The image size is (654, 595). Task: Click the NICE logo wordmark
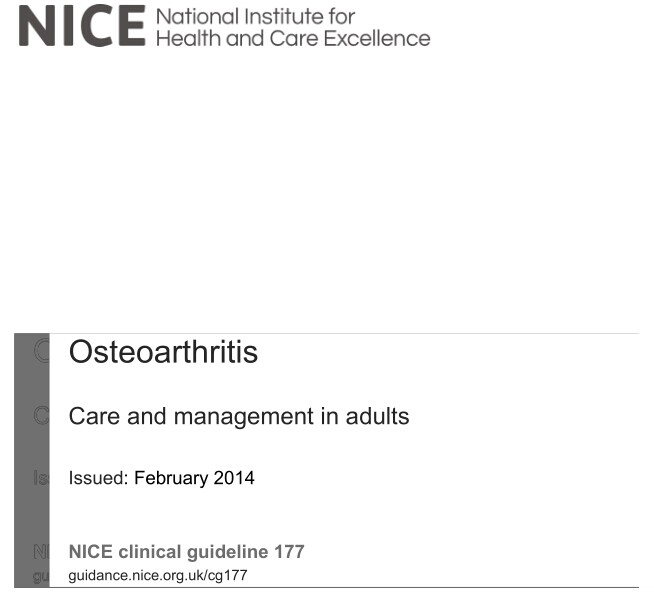[x=81, y=27]
